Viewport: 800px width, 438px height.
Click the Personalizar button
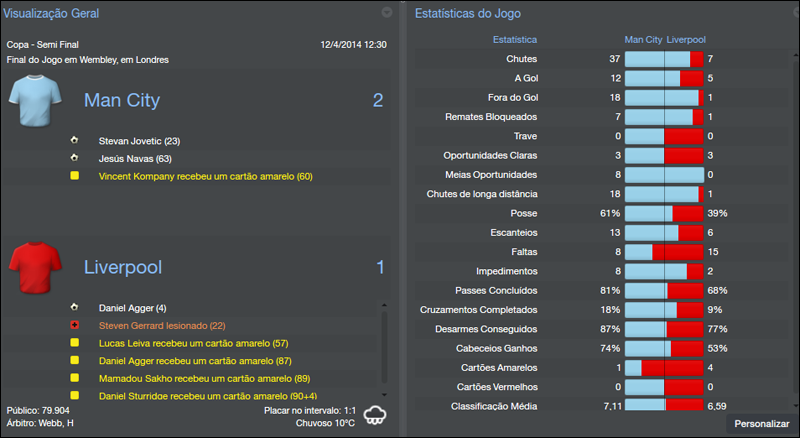[x=762, y=424]
